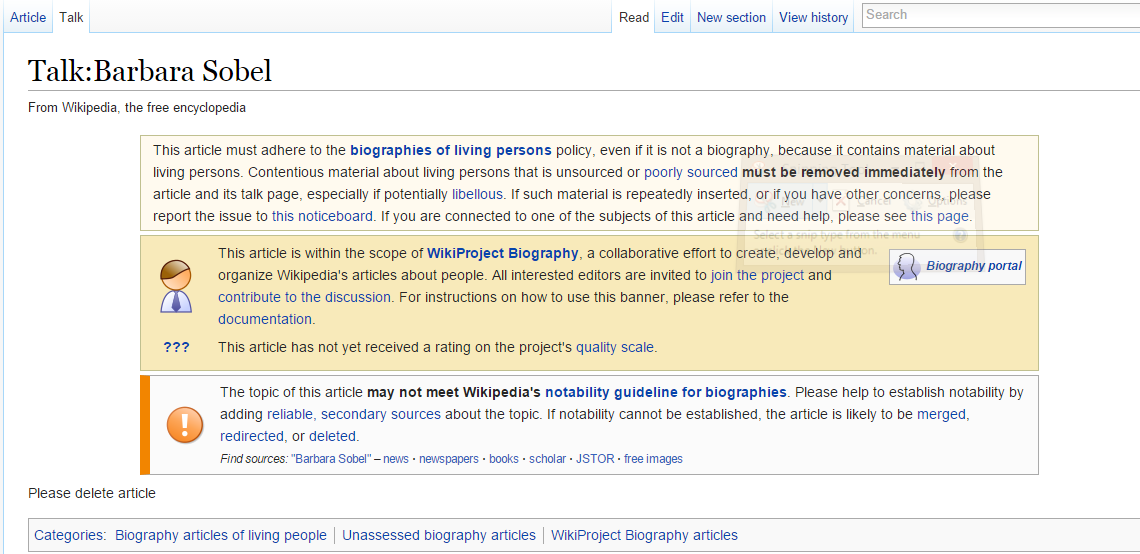Follow the reliable, secondary sources link
This screenshot has width=1140, height=554.
(353, 414)
